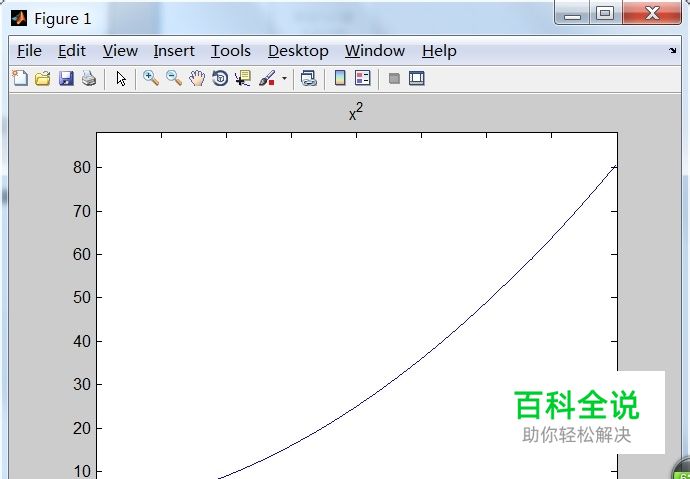Open the Desktop menu
The height and width of the screenshot is (479, 690).
click(x=298, y=51)
